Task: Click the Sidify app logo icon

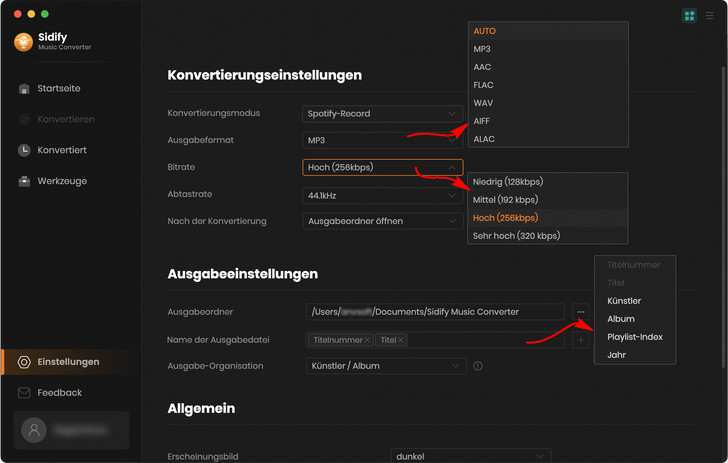Action: 23,42
